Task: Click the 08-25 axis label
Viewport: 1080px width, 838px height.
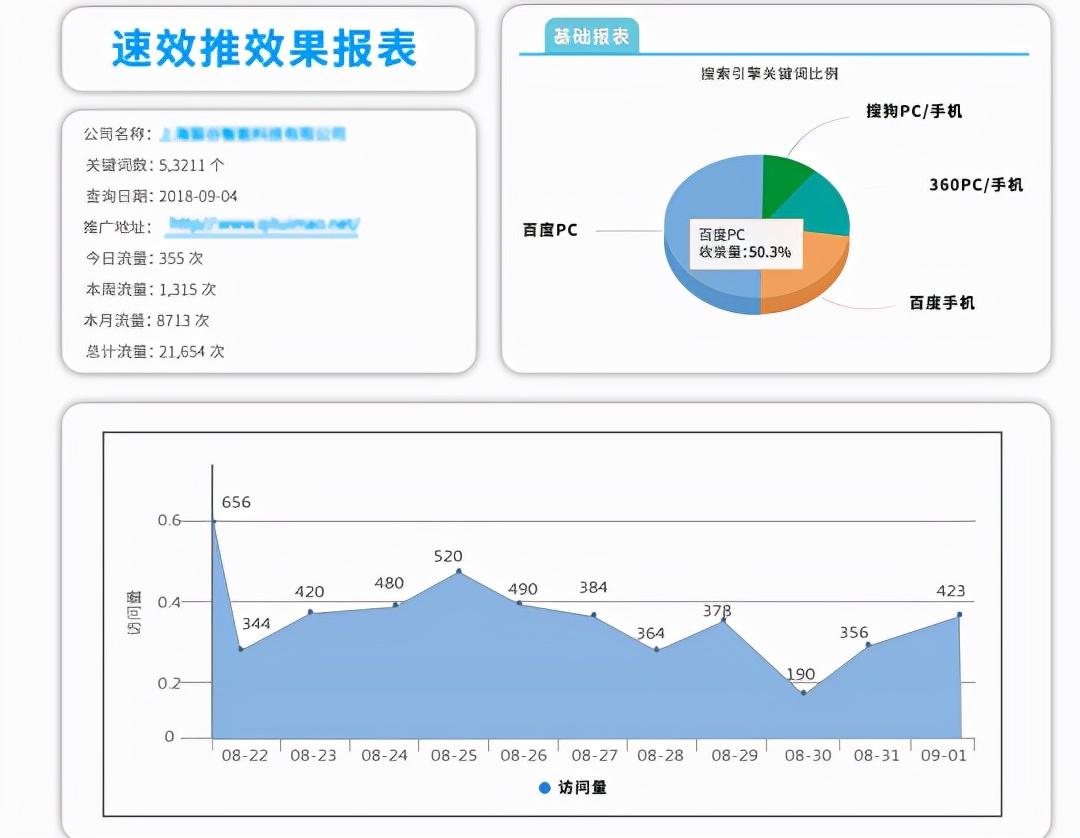Action: click(x=454, y=755)
